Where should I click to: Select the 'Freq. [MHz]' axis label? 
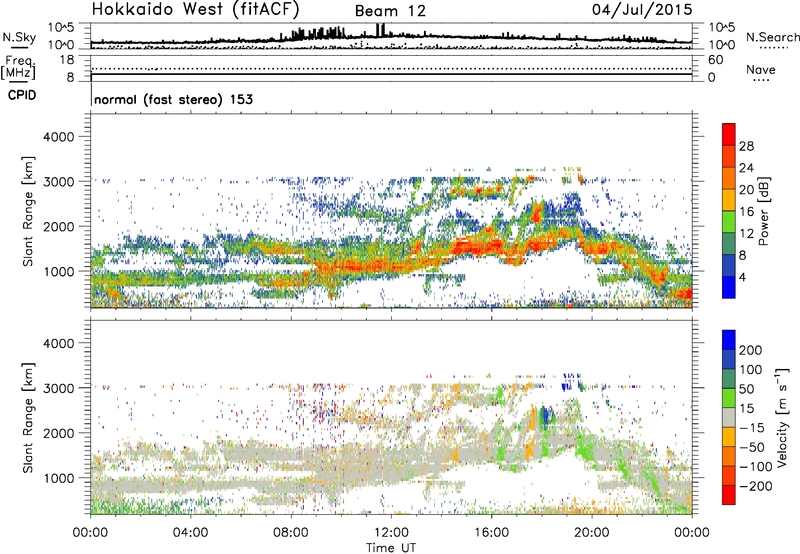pyautogui.click(x=18, y=68)
